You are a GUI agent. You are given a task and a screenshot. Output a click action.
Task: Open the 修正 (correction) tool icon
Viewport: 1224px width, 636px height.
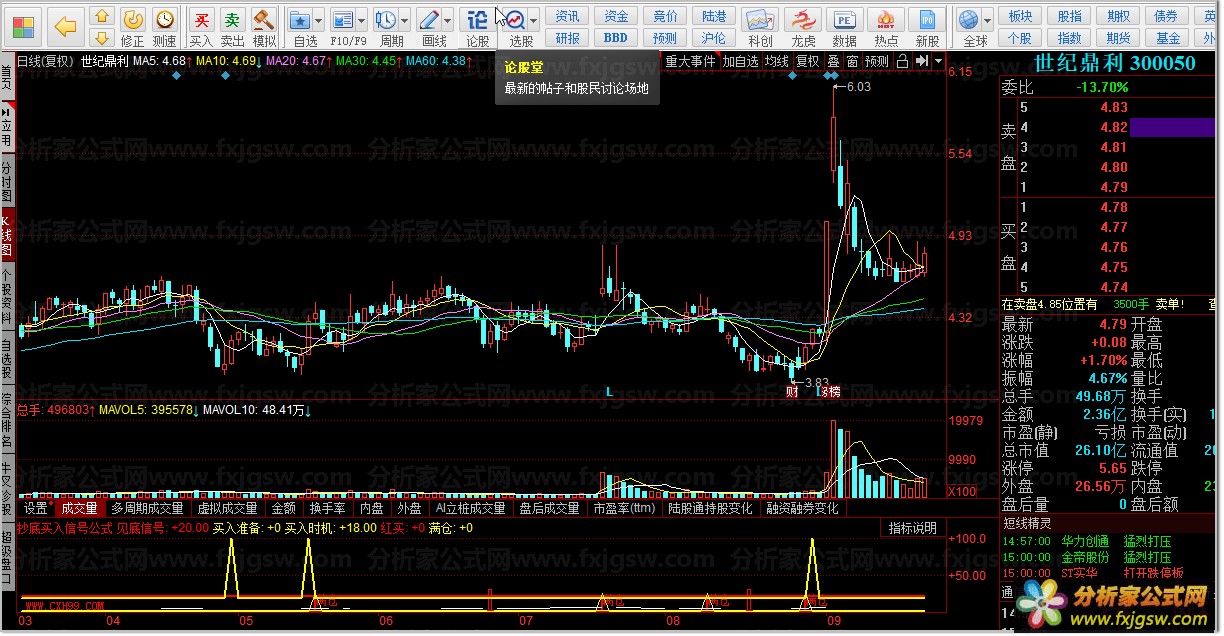tap(132, 19)
